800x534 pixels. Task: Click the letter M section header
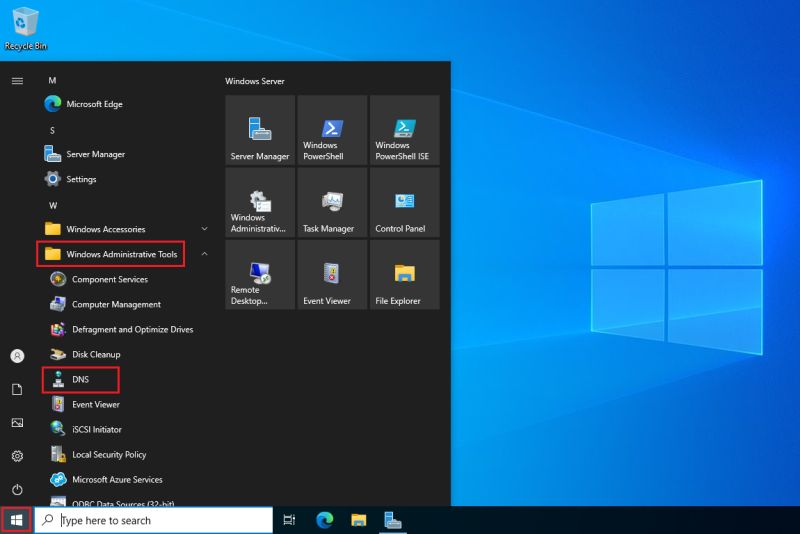[52, 81]
